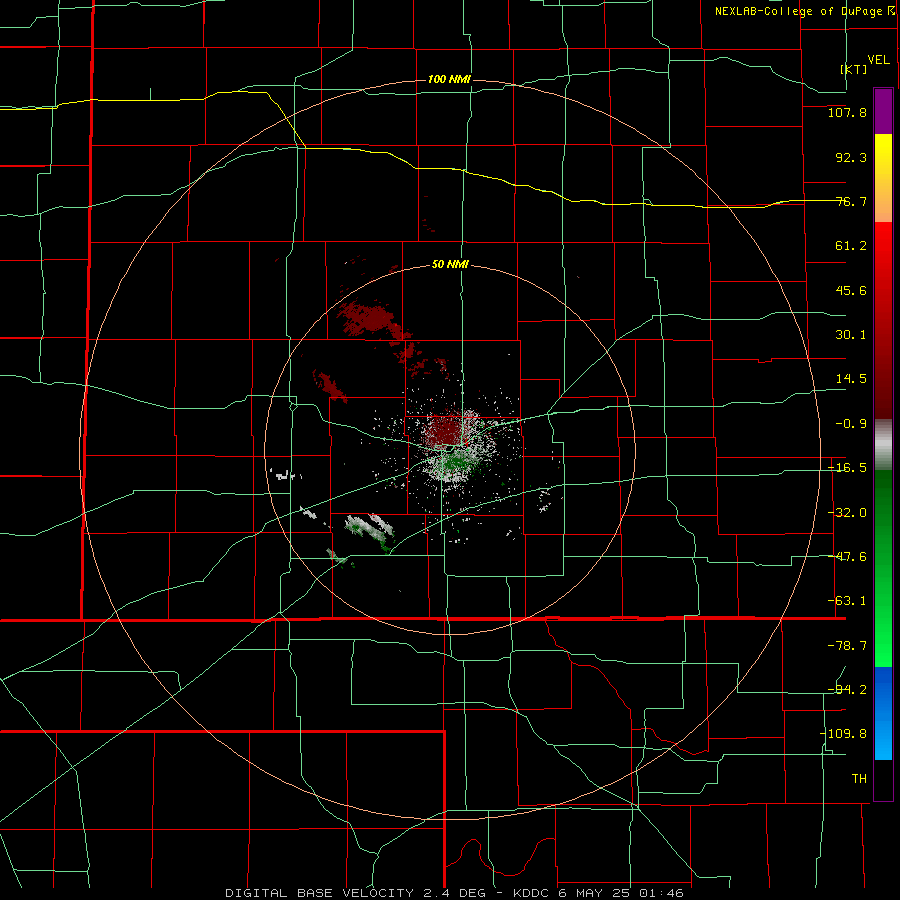The width and height of the screenshot is (900, 900).
Task: Click the -109.8 velocity scale value
Action: click(844, 734)
